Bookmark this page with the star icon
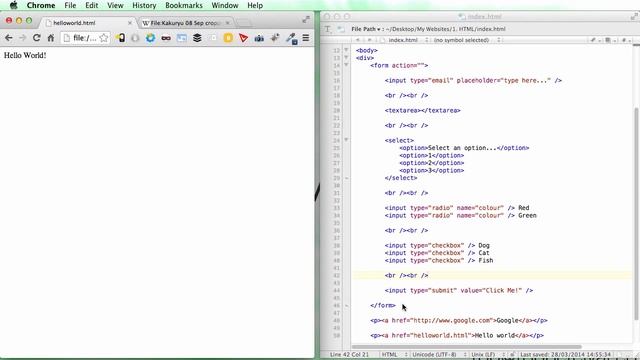Image resolution: width=640 pixels, height=360 pixels. [104, 38]
